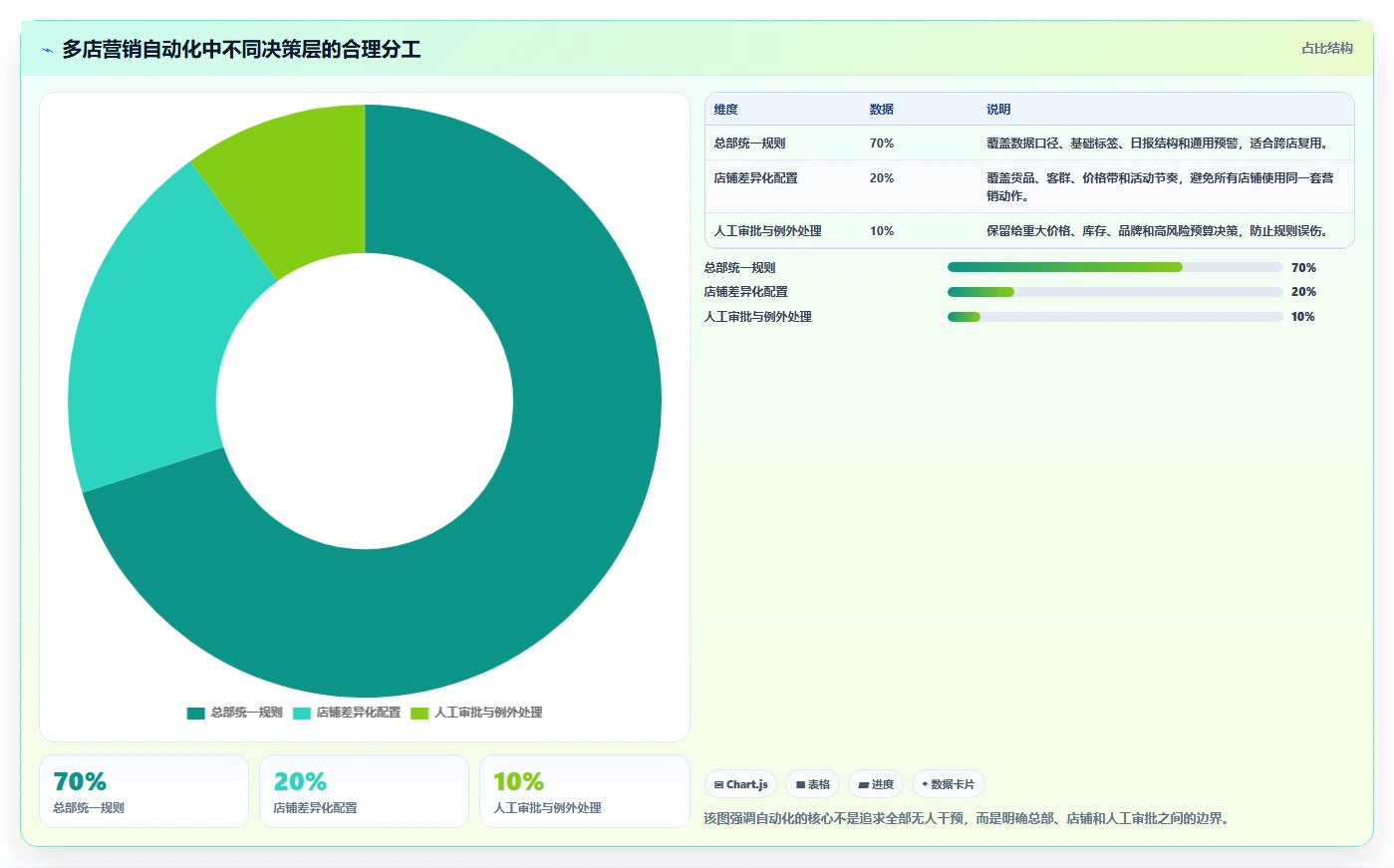Click the 20% label after progress bar
Viewport: 1394px width, 868px height.
tap(1303, 292)
